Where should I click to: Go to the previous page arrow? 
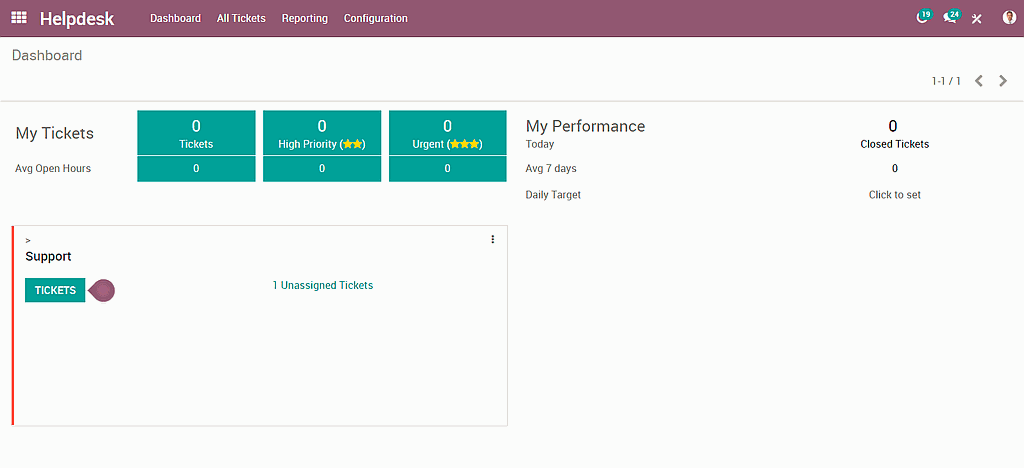click(979, 81)
